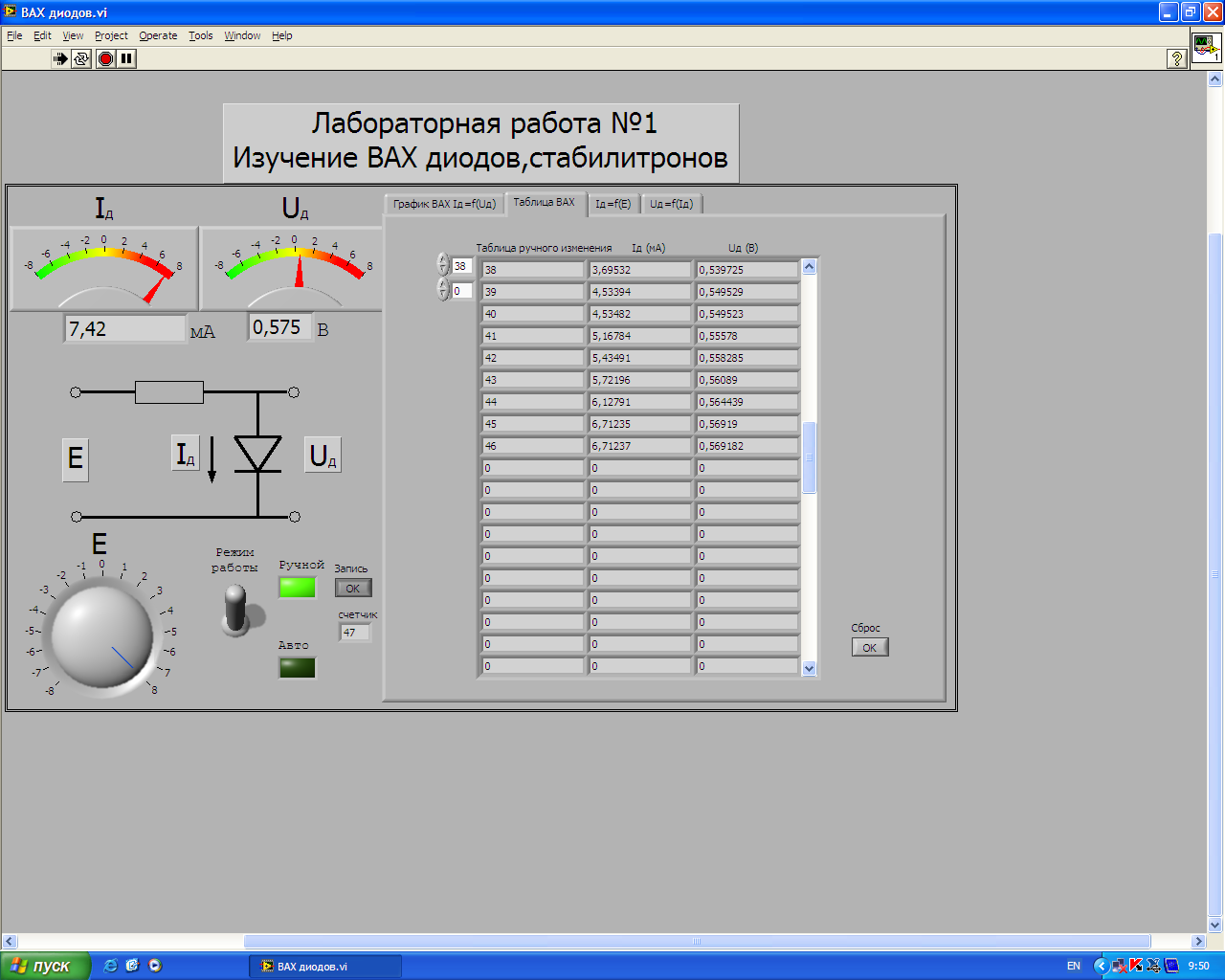This screenshot has height=980, width=1225.
Task: Click table cell 3,69532
Action: (640, 270)
